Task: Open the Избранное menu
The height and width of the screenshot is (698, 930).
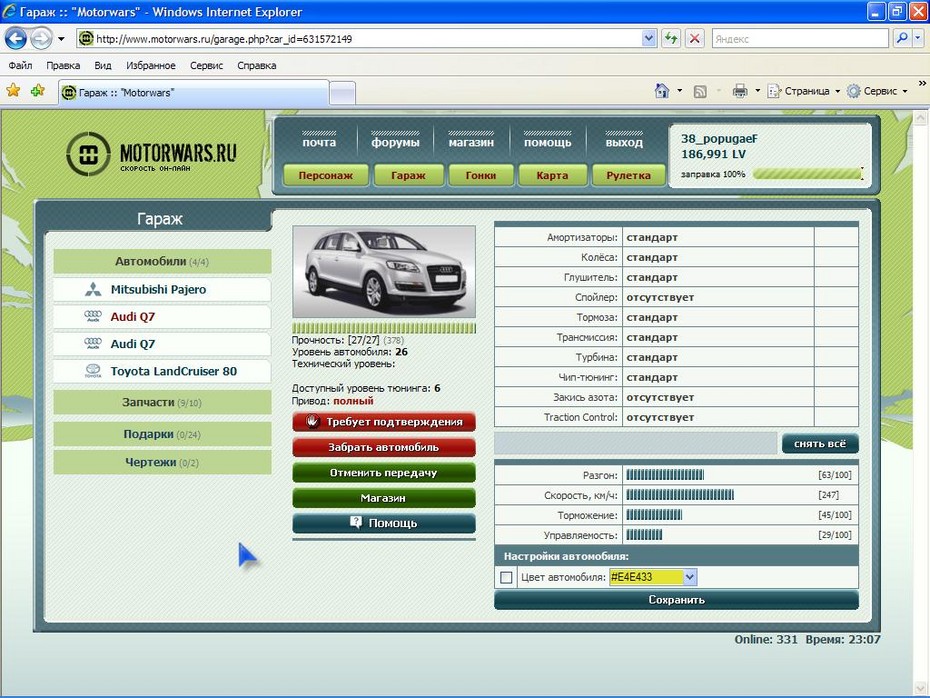Action: tap(151, 65)
